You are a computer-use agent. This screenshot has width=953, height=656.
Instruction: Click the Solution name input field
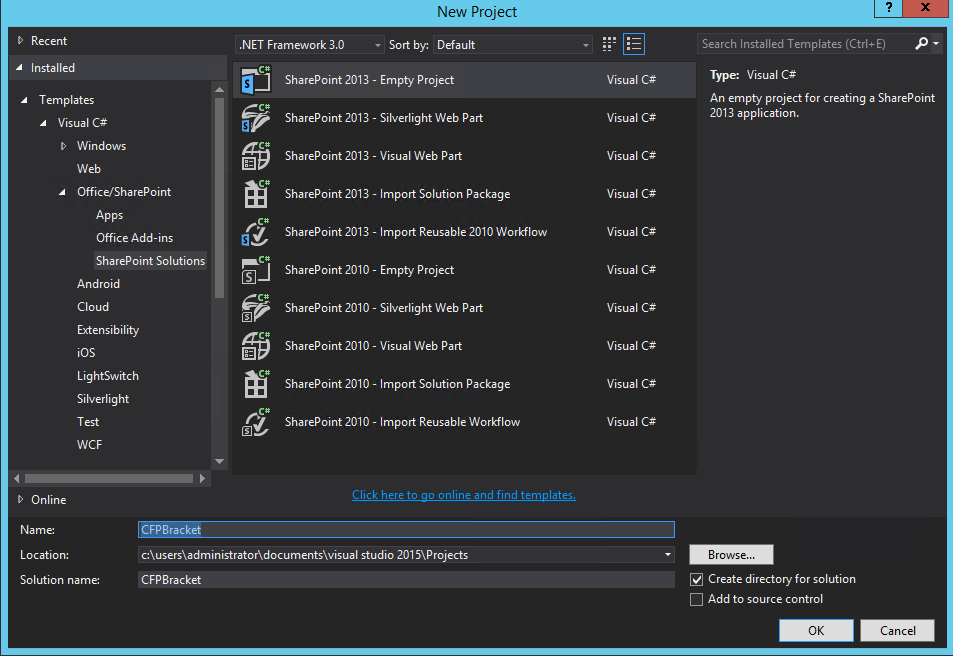[406, 580]
